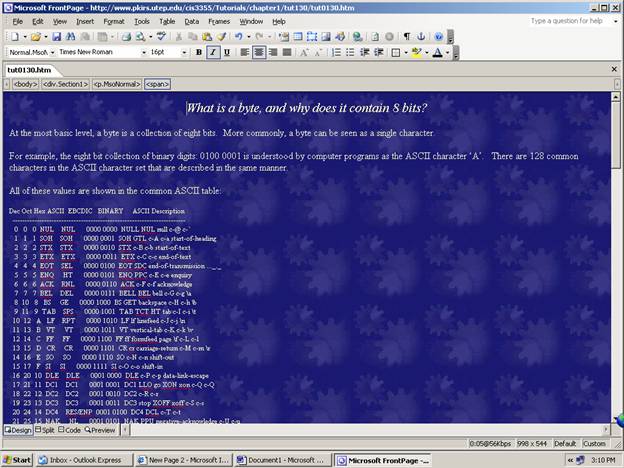The height and width of the screenshot is (468, 624).
Task: Open the 16pt font size dropdown
Action: 184,53
